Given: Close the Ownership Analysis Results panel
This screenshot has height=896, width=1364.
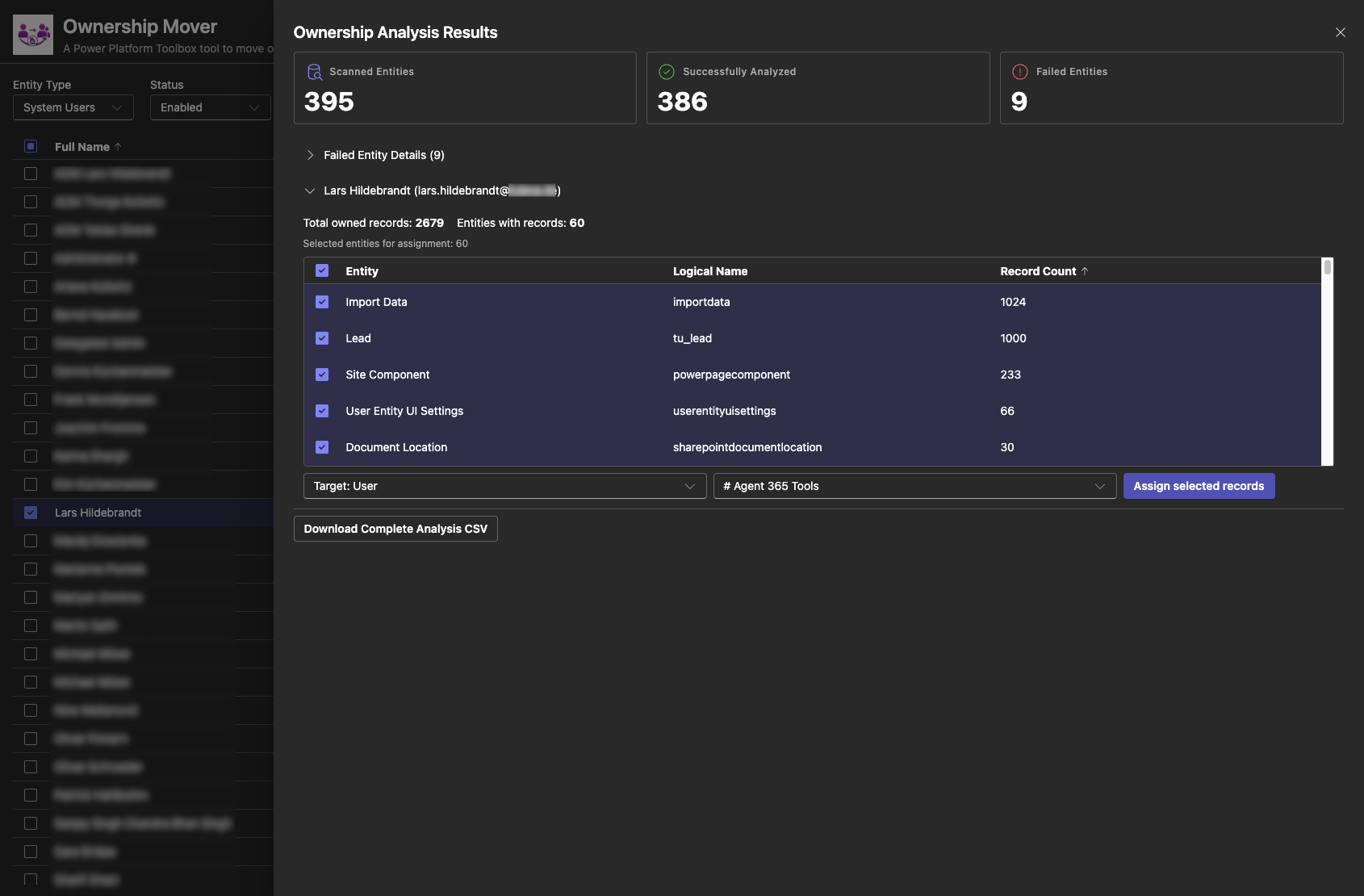Looking at the screenshot, I should pyautogui.click(x=1341, y=32).
